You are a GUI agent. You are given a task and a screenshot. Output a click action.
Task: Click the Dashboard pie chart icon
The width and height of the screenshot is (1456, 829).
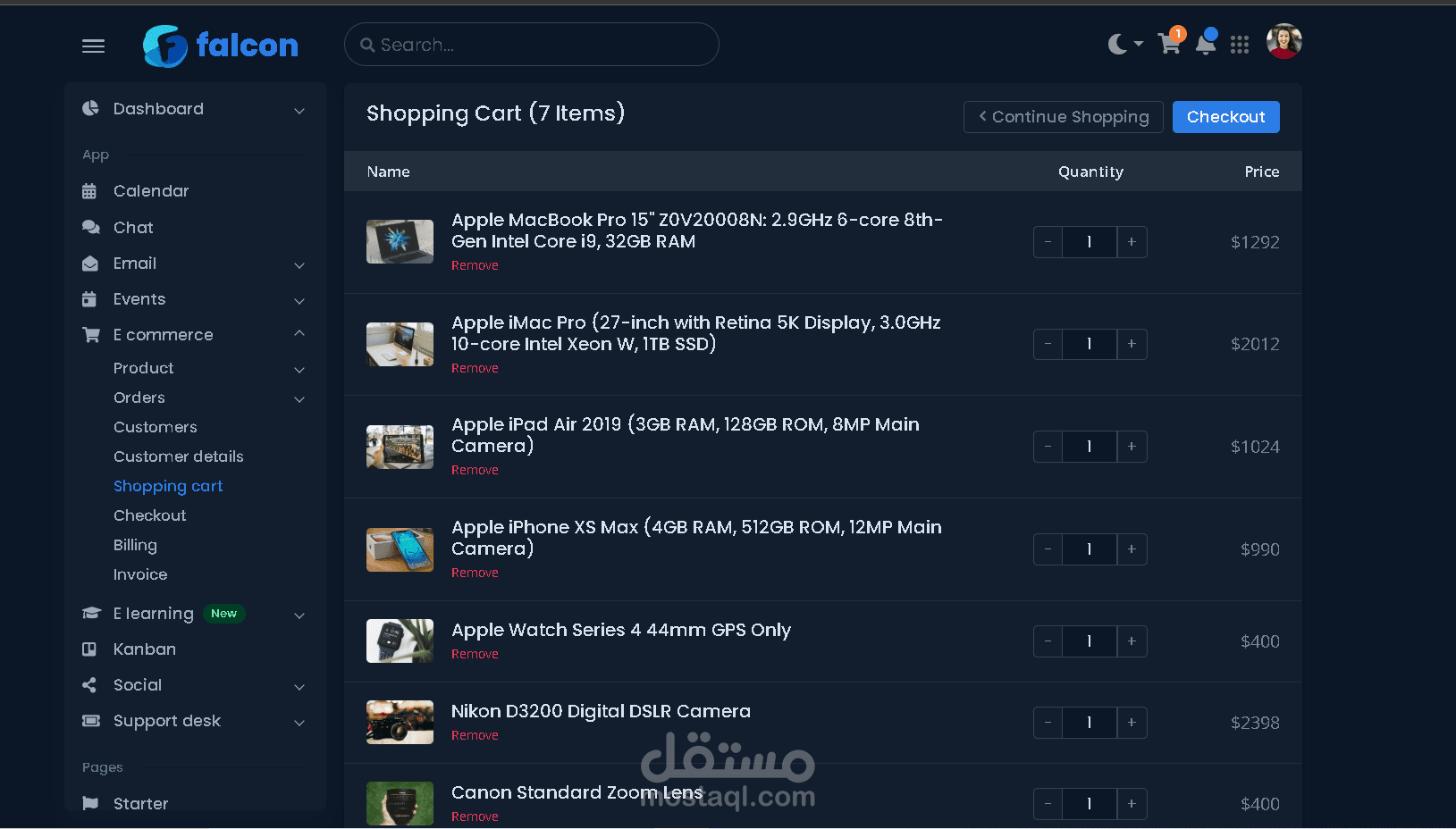tap(90, 108)
